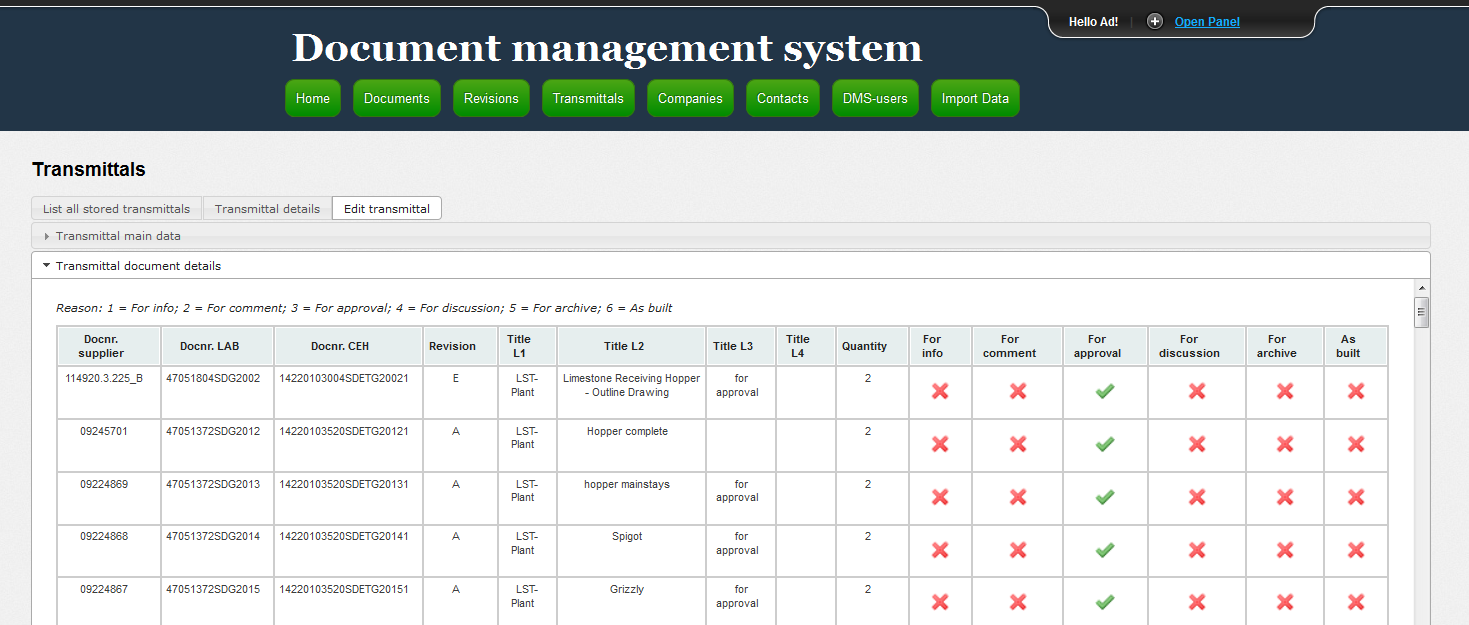Click the plus icon beside Open Panel
Image resolution: width=1469 pixels, height=625 pixels.
(1154, 21)
